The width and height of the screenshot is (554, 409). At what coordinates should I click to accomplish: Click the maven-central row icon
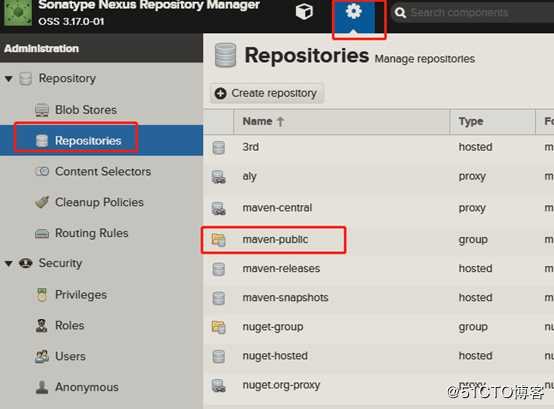tap(219, 208)
